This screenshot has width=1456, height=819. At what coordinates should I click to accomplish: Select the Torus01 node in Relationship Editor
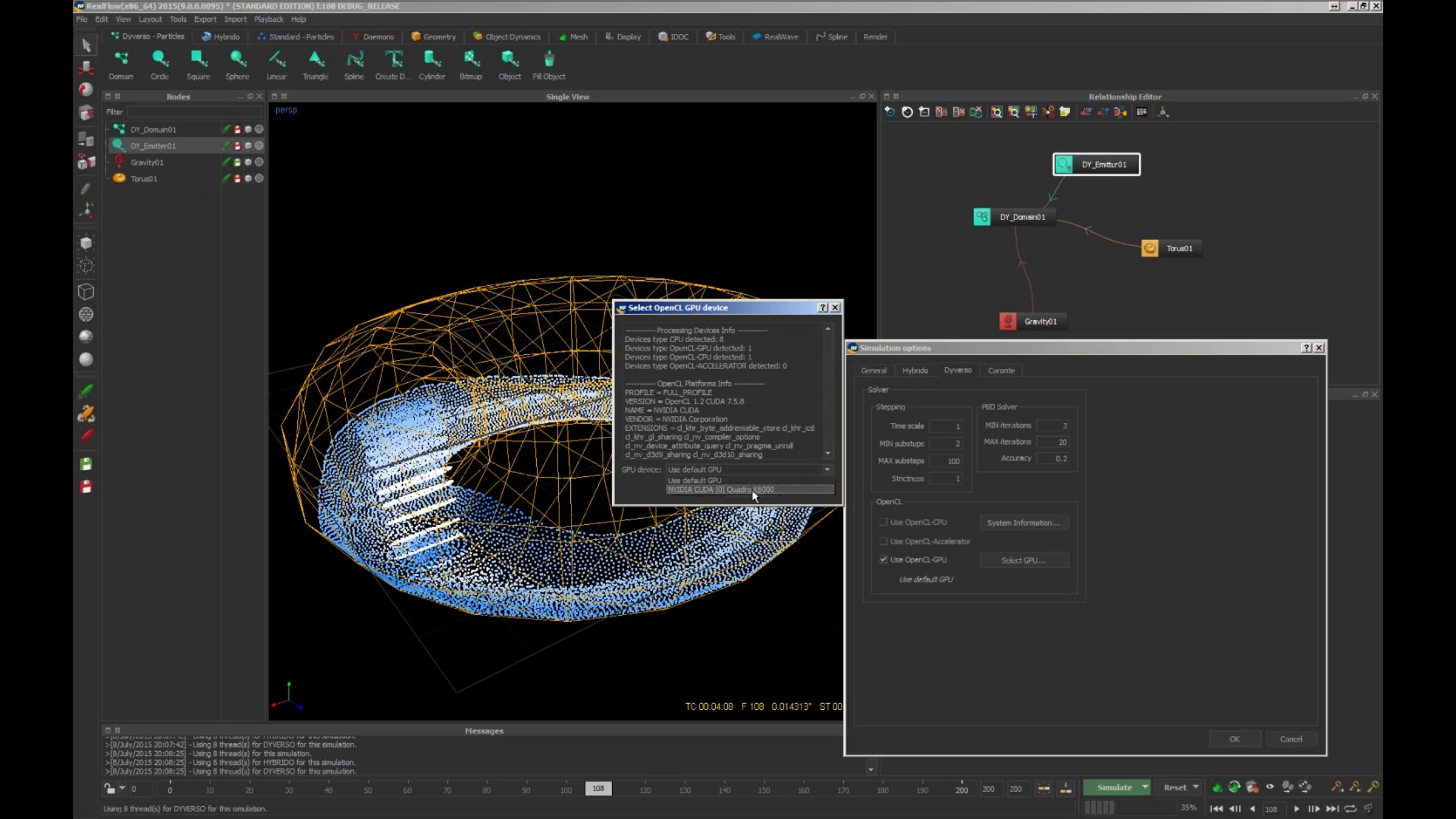pyautogui.click(x=1171, y=248)
